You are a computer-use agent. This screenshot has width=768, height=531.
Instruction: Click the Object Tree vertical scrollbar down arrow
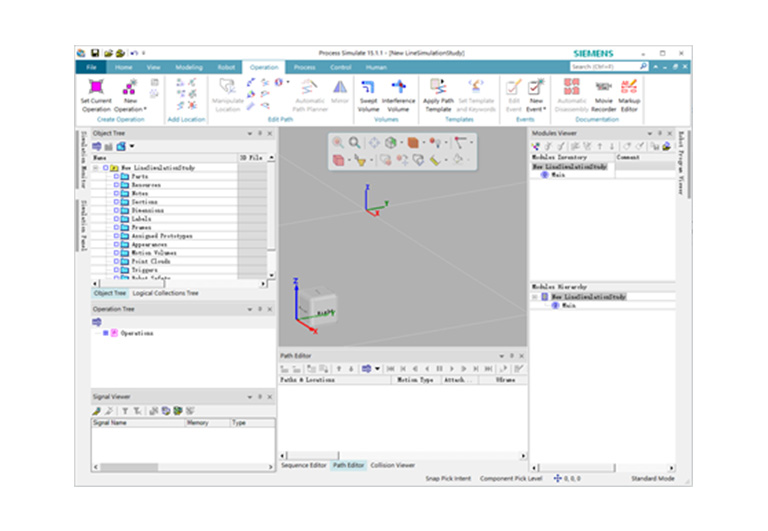tap(271, 275)
